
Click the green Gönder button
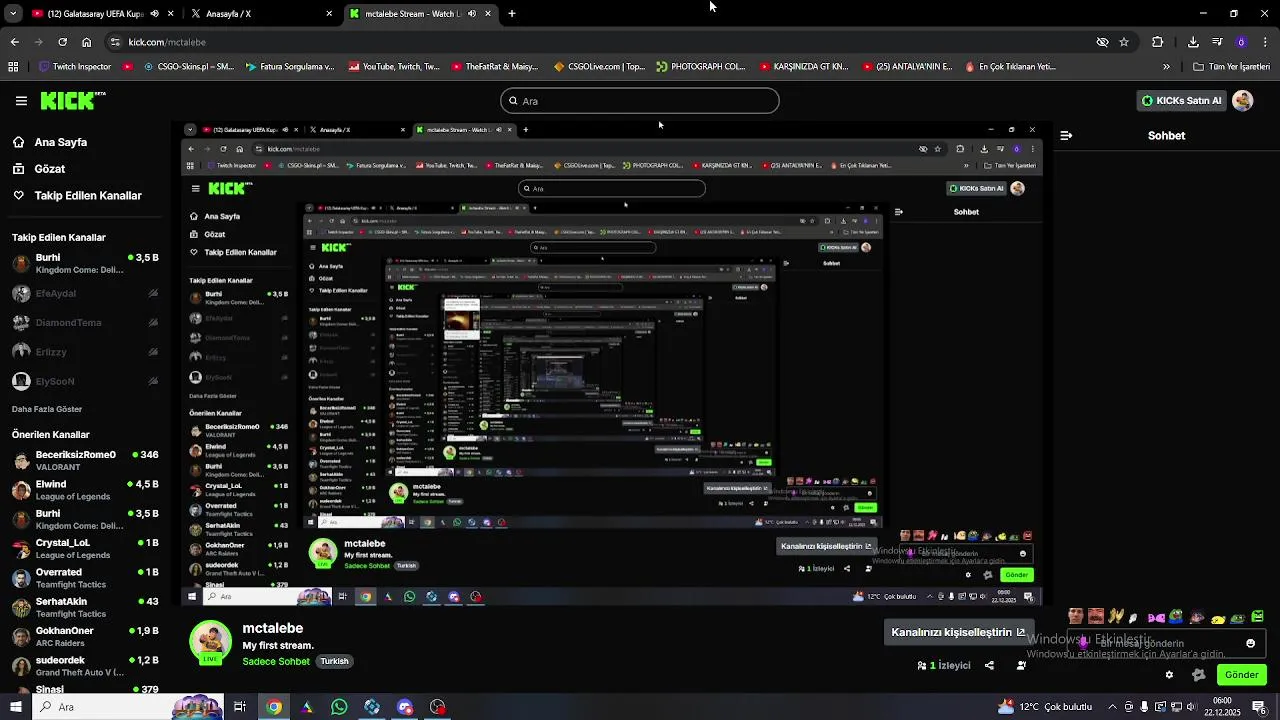(1241, 675)
